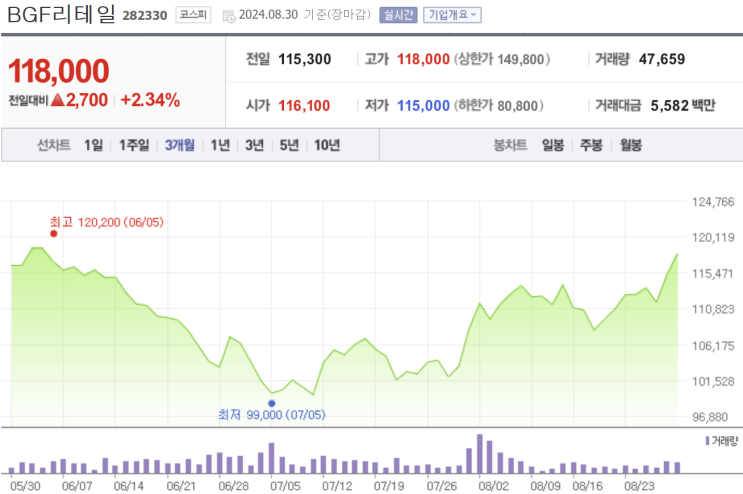
Task: Open the 일봉 candlestick chart
Action: (x=553, y=145)
